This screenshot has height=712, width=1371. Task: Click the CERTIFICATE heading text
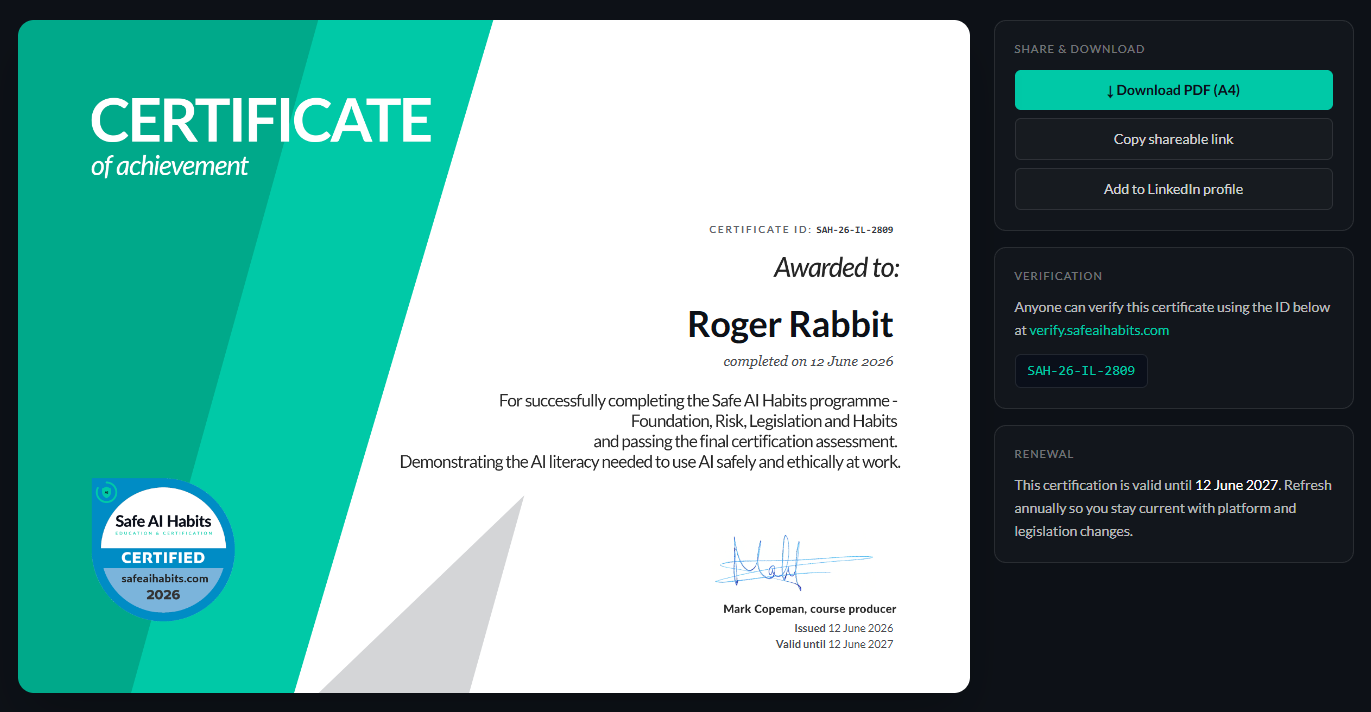click(x=261, y=121)
